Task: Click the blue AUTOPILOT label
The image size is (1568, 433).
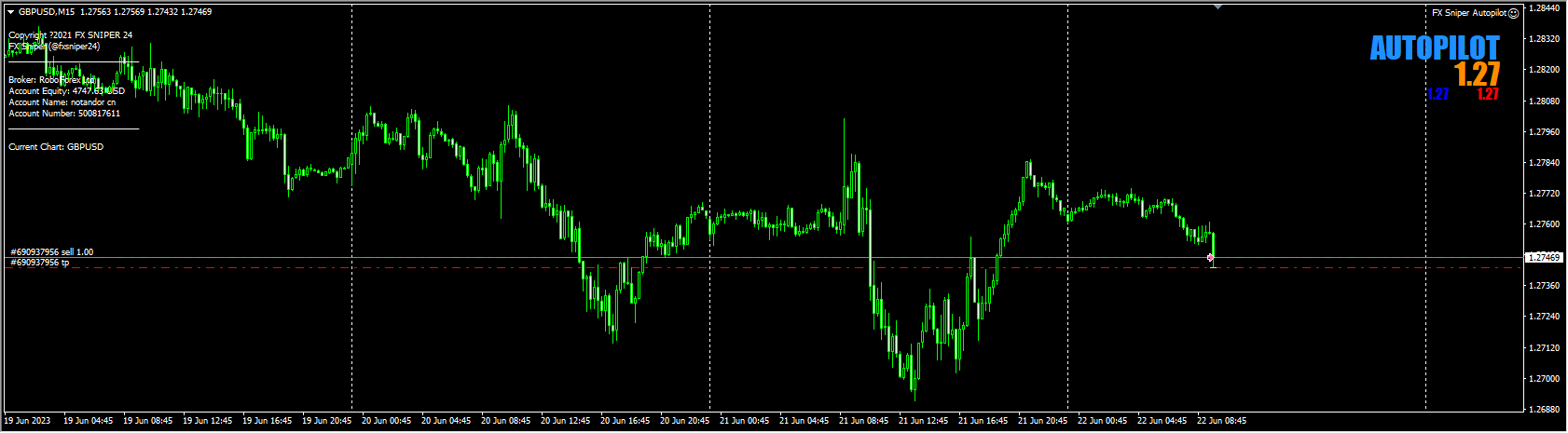Action: (x=1435, y=48)
